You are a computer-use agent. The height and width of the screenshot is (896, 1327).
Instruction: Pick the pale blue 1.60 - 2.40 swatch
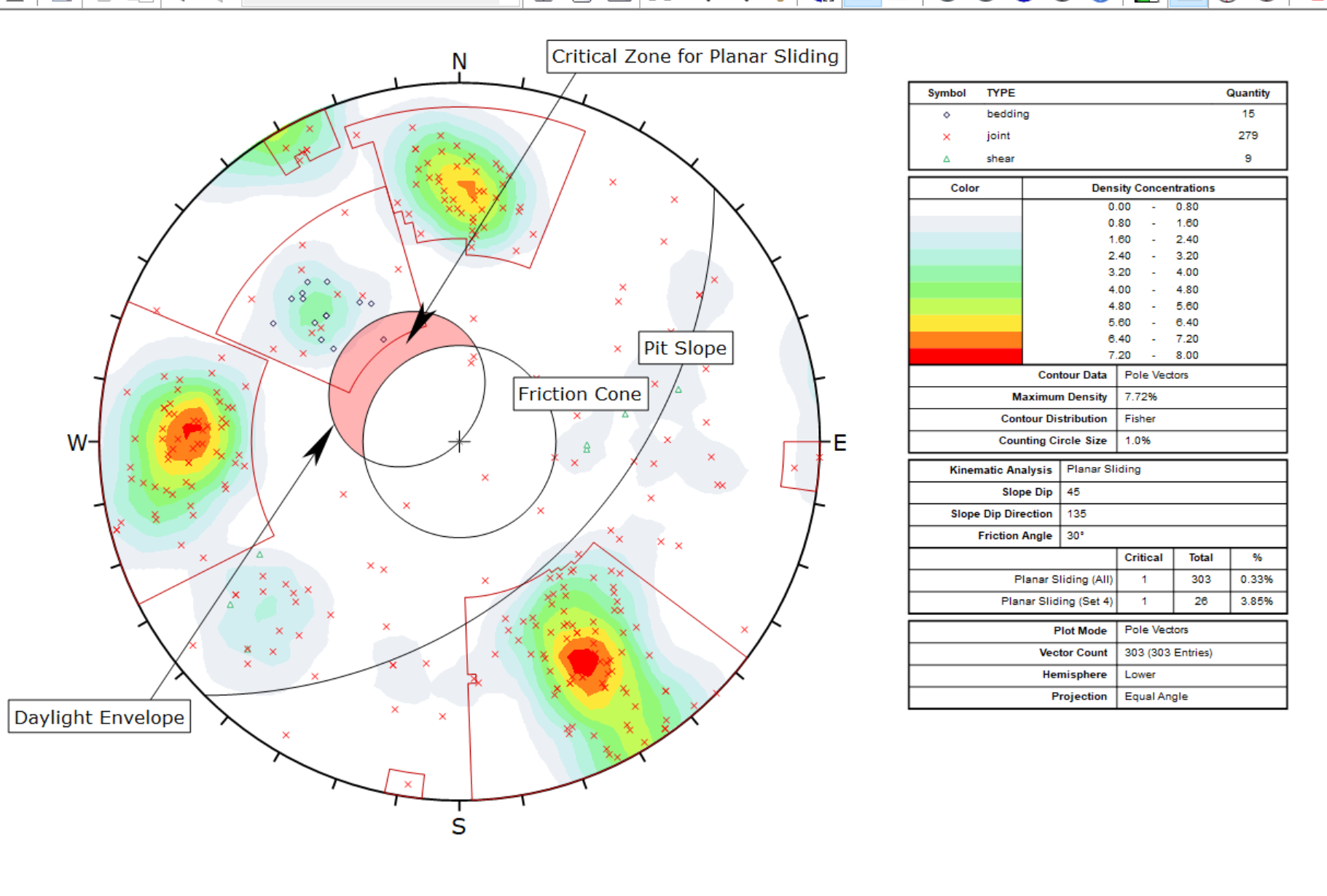point(965,240)
